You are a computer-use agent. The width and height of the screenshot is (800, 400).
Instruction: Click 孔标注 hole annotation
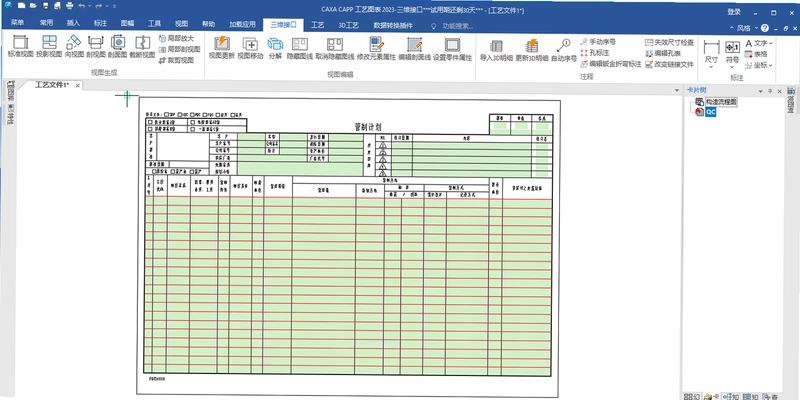(595, 53)
